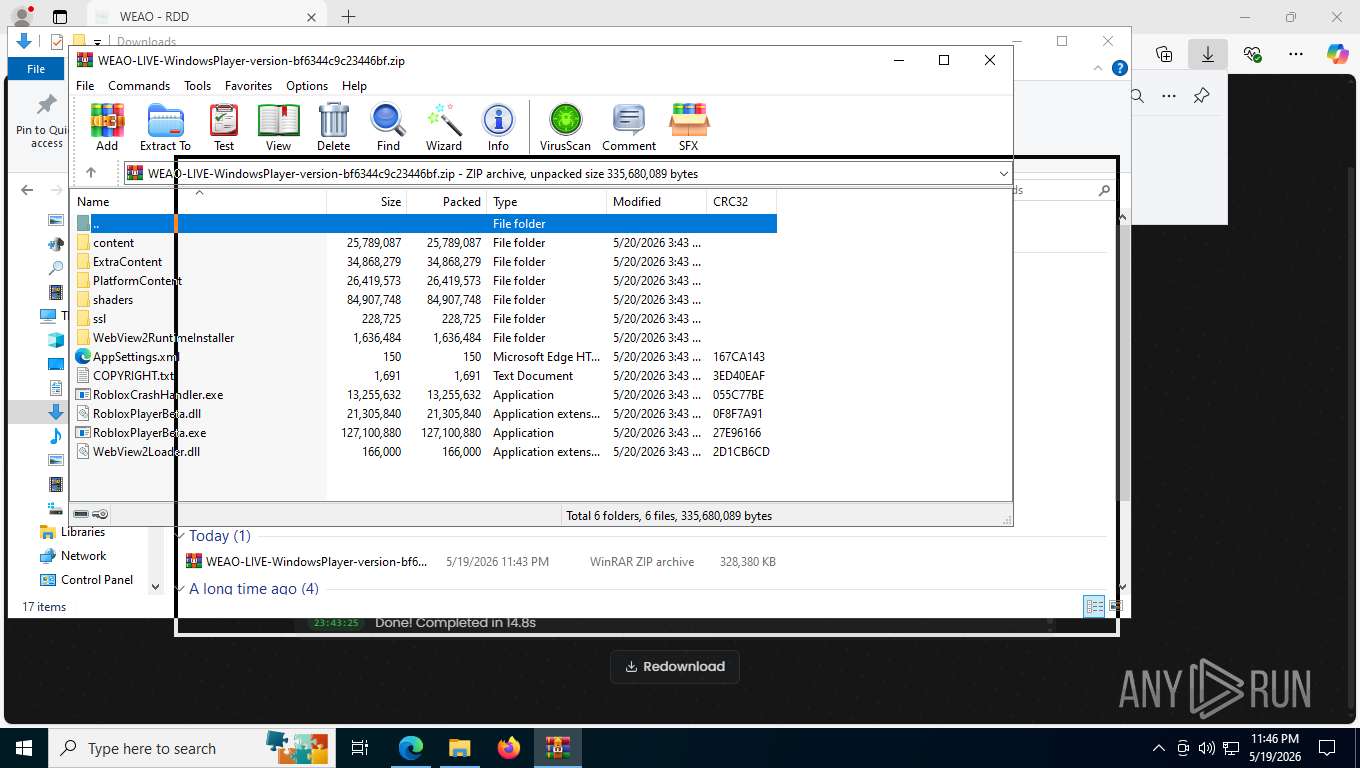
Task: Click the Explorer File ribbon tab
Action: (x=36, y=69)
